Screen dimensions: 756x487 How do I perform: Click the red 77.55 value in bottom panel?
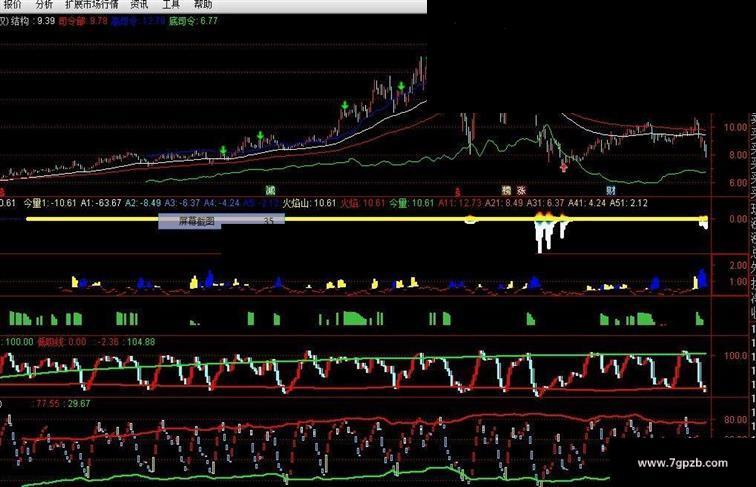coord(48,404)
